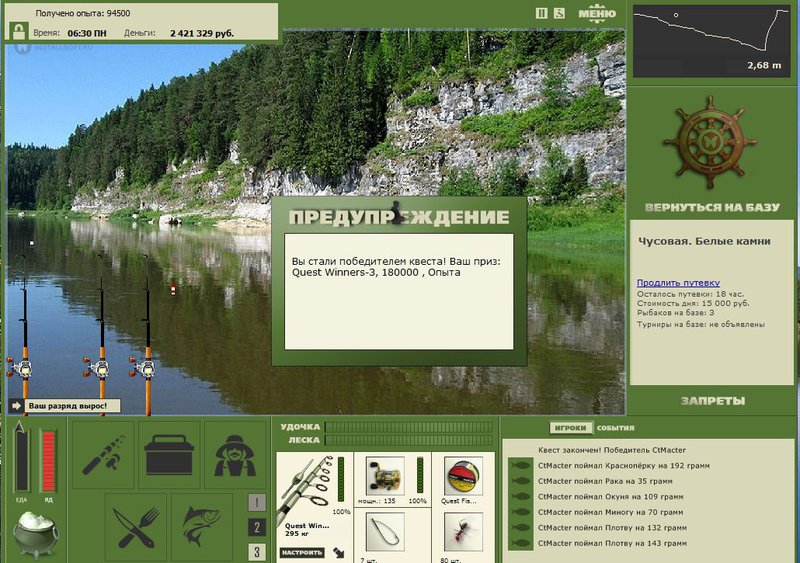The height and width of the screenshot is (563, 800).
Task: Open the caught fish icon
Action: (202, 527)
